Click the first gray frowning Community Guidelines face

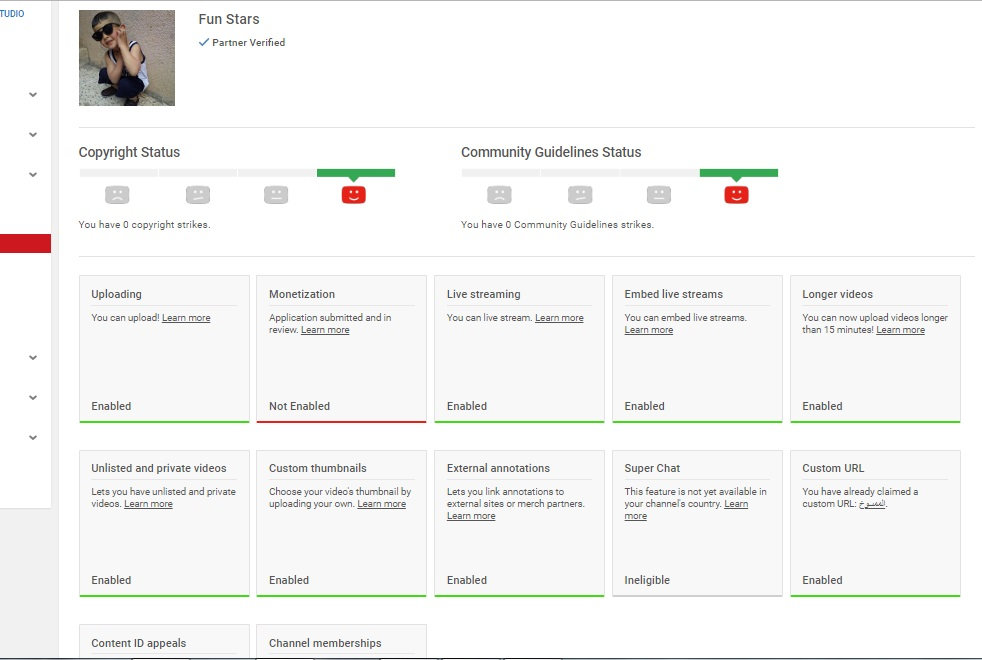[x=499, y=195]
